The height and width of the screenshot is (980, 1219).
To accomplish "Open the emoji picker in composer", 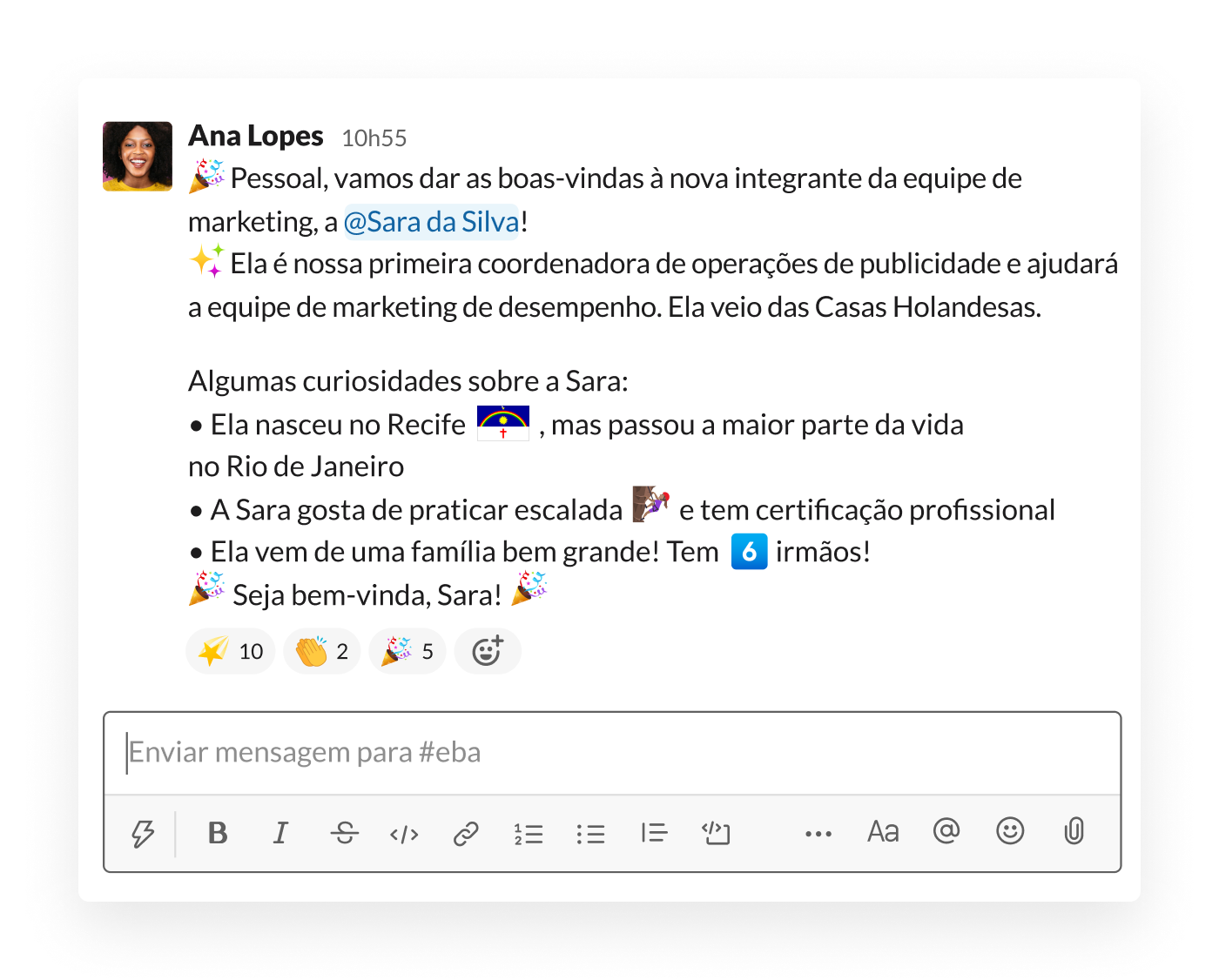I will (x=1010, y=831).
